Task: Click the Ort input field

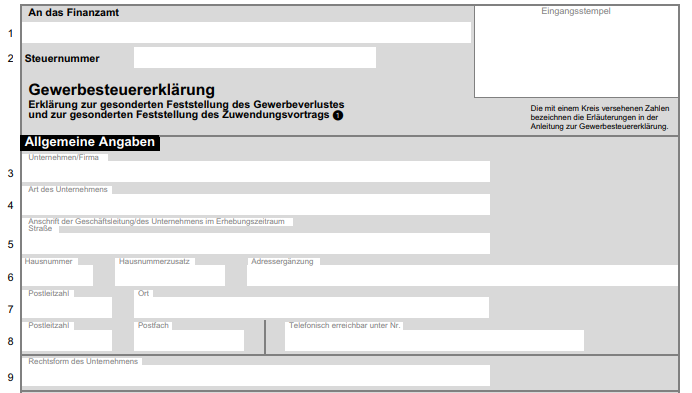Action: pos(311,308)
